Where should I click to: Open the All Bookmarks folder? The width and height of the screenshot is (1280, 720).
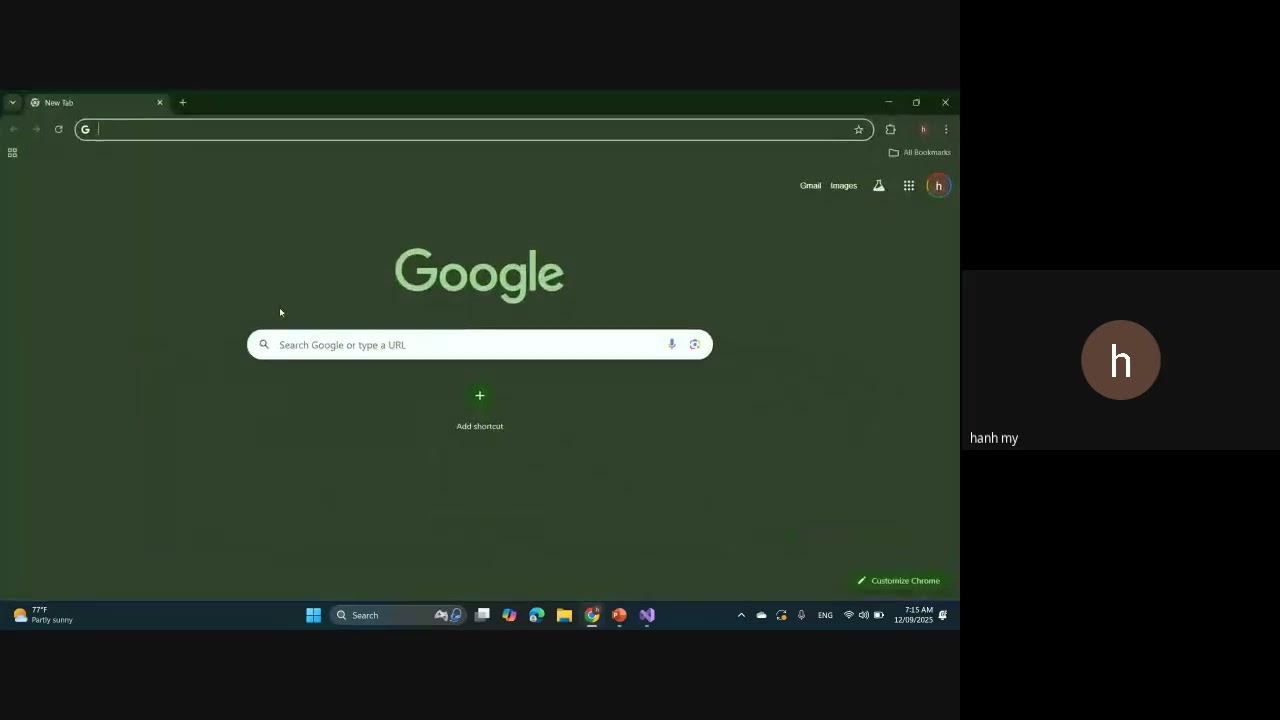click(x=919, y=152)
